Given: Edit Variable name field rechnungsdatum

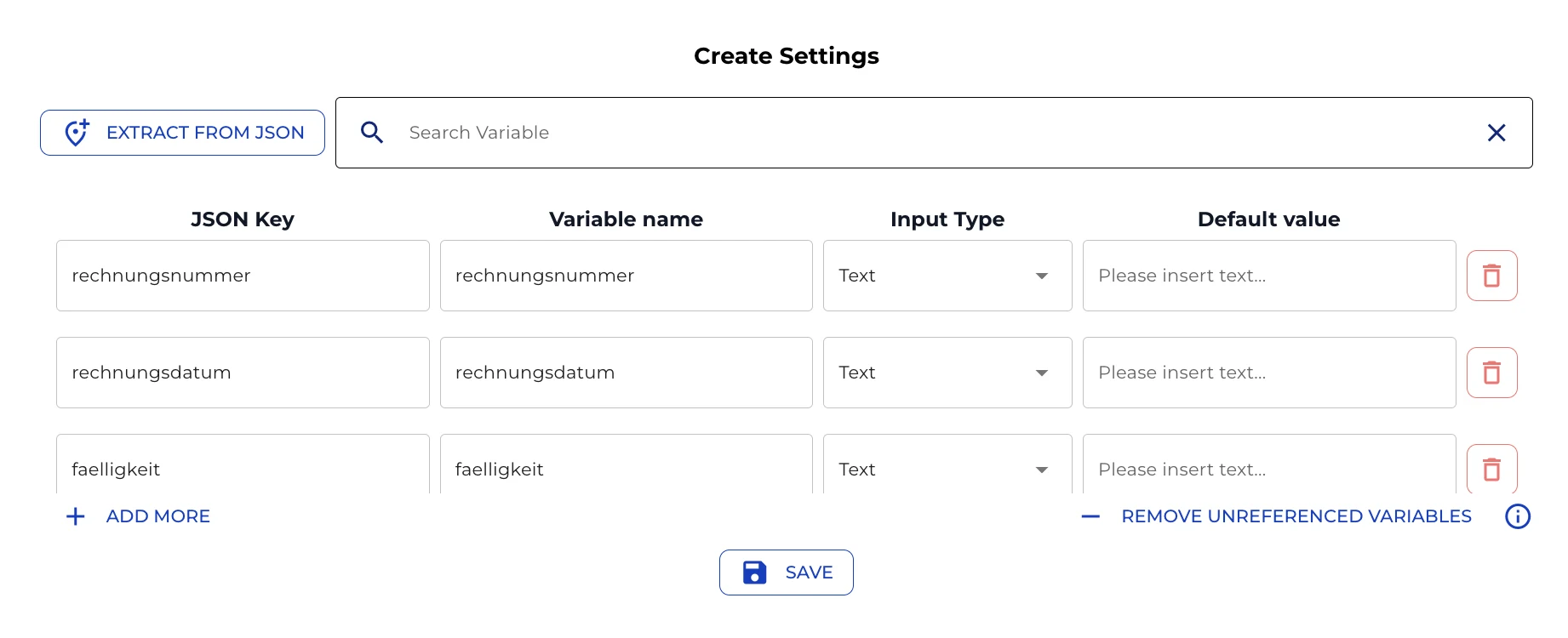Looking at the screenshot, I should (x=627, y=373).
